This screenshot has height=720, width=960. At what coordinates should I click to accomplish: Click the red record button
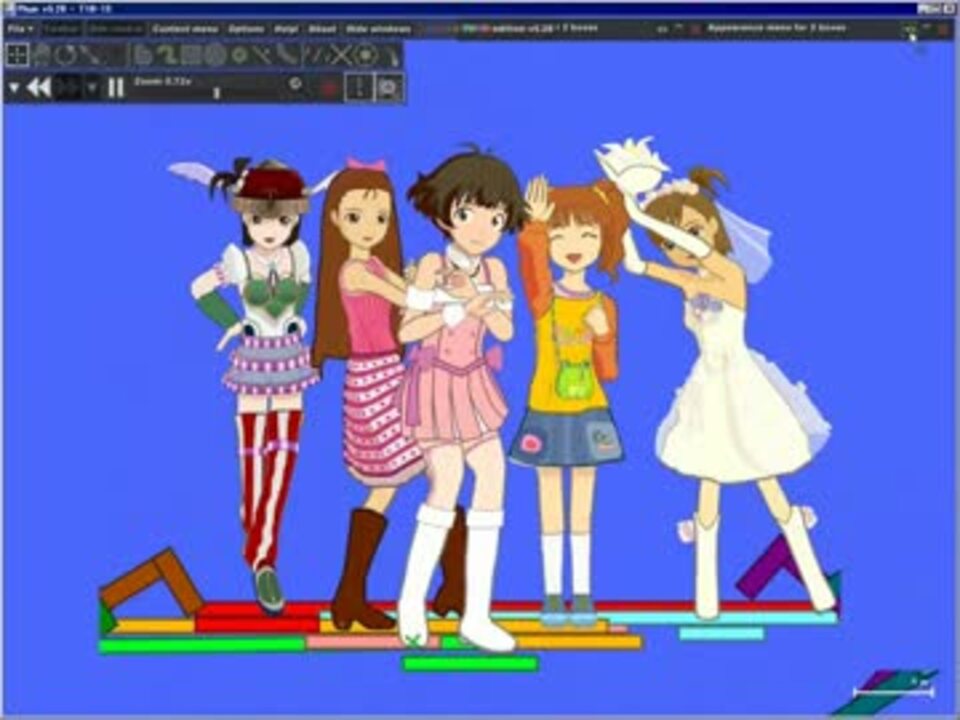[329, 88]
